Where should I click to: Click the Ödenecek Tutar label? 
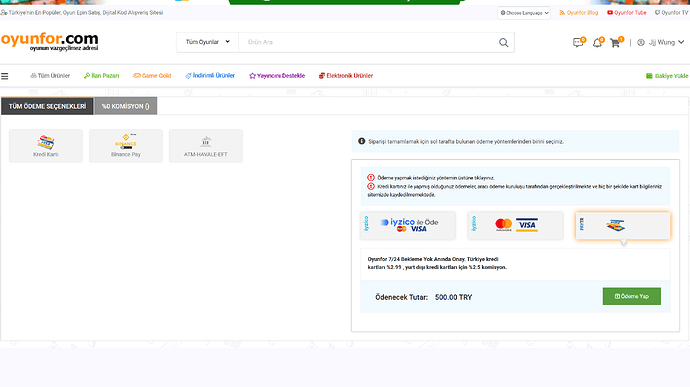point(401,297)
